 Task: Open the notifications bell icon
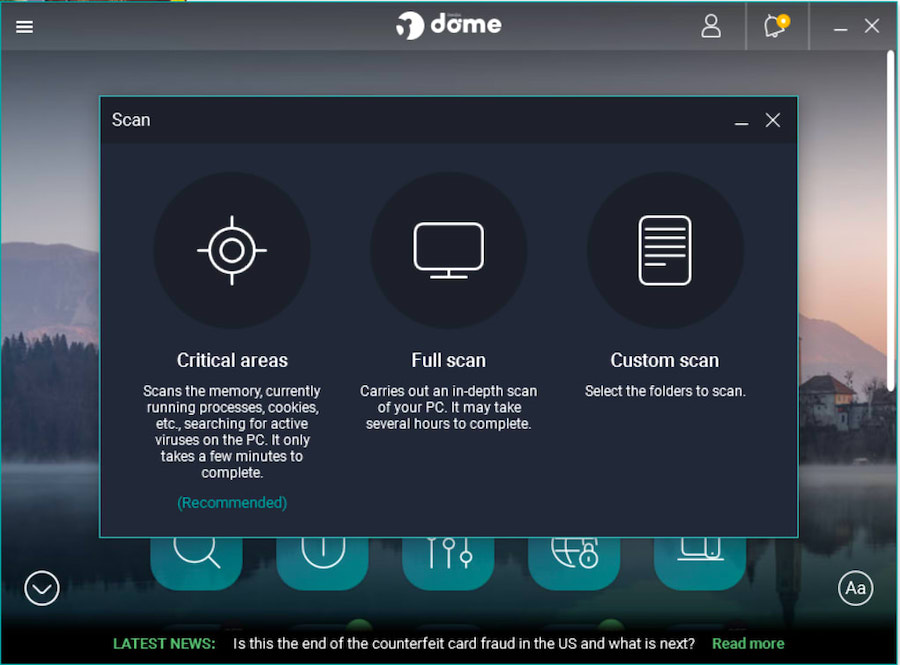tap(776, 26)
